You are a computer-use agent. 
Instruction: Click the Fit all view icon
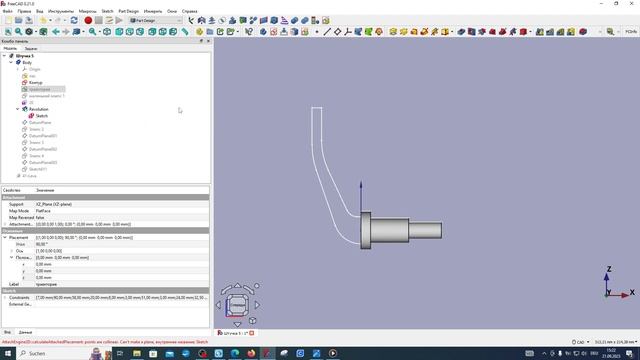(8, 31)
